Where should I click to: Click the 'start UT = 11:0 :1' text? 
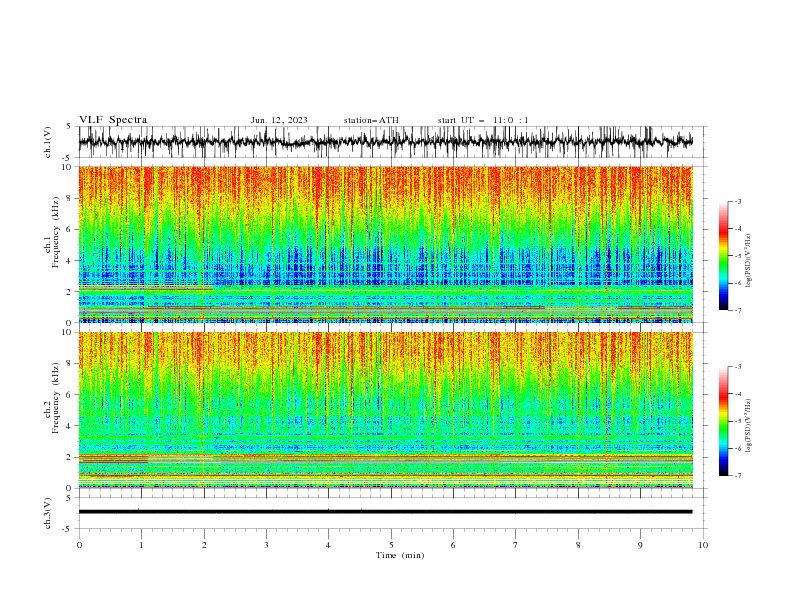(483, 120)
